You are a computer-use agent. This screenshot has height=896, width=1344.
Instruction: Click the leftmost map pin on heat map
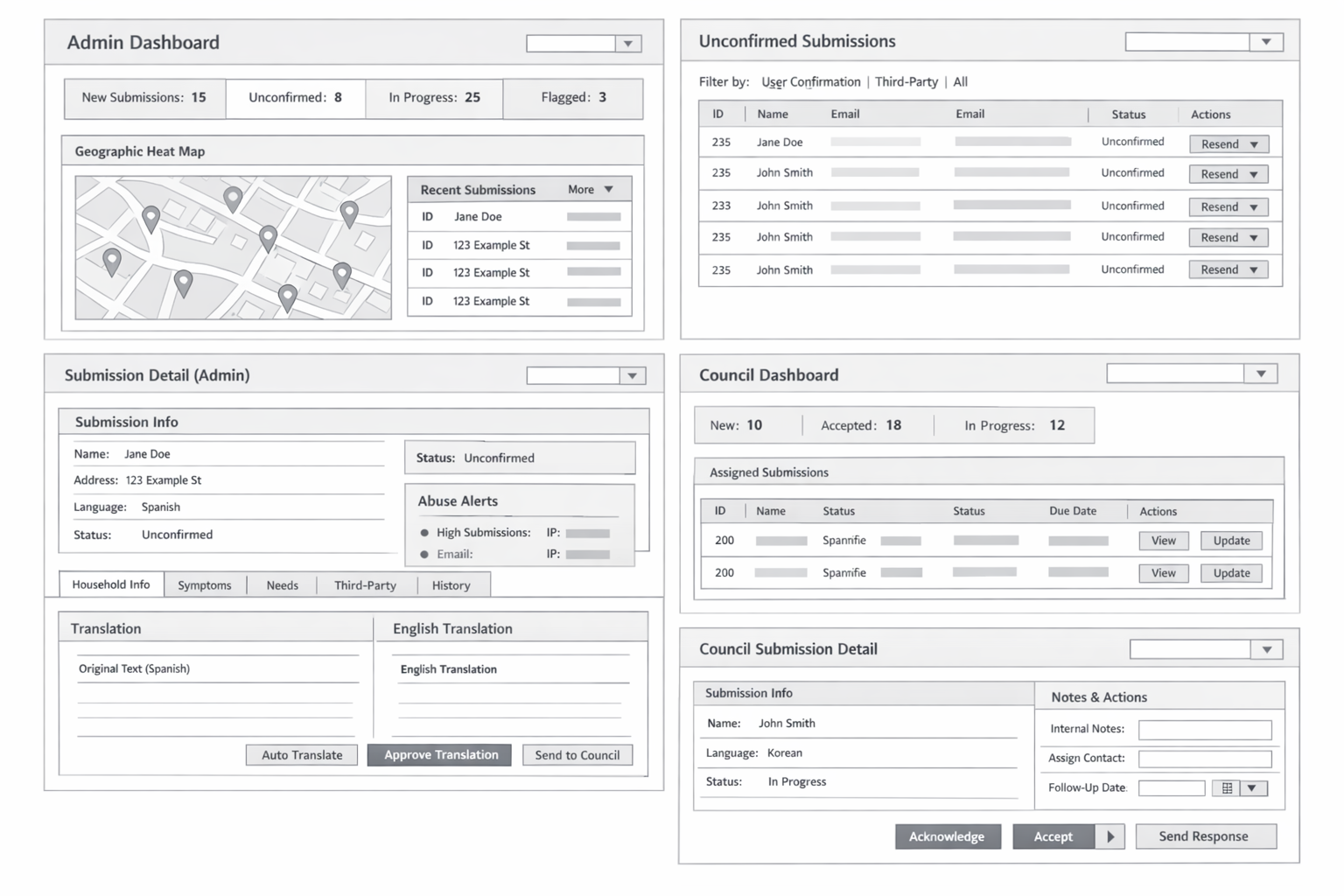pos(112,261)
